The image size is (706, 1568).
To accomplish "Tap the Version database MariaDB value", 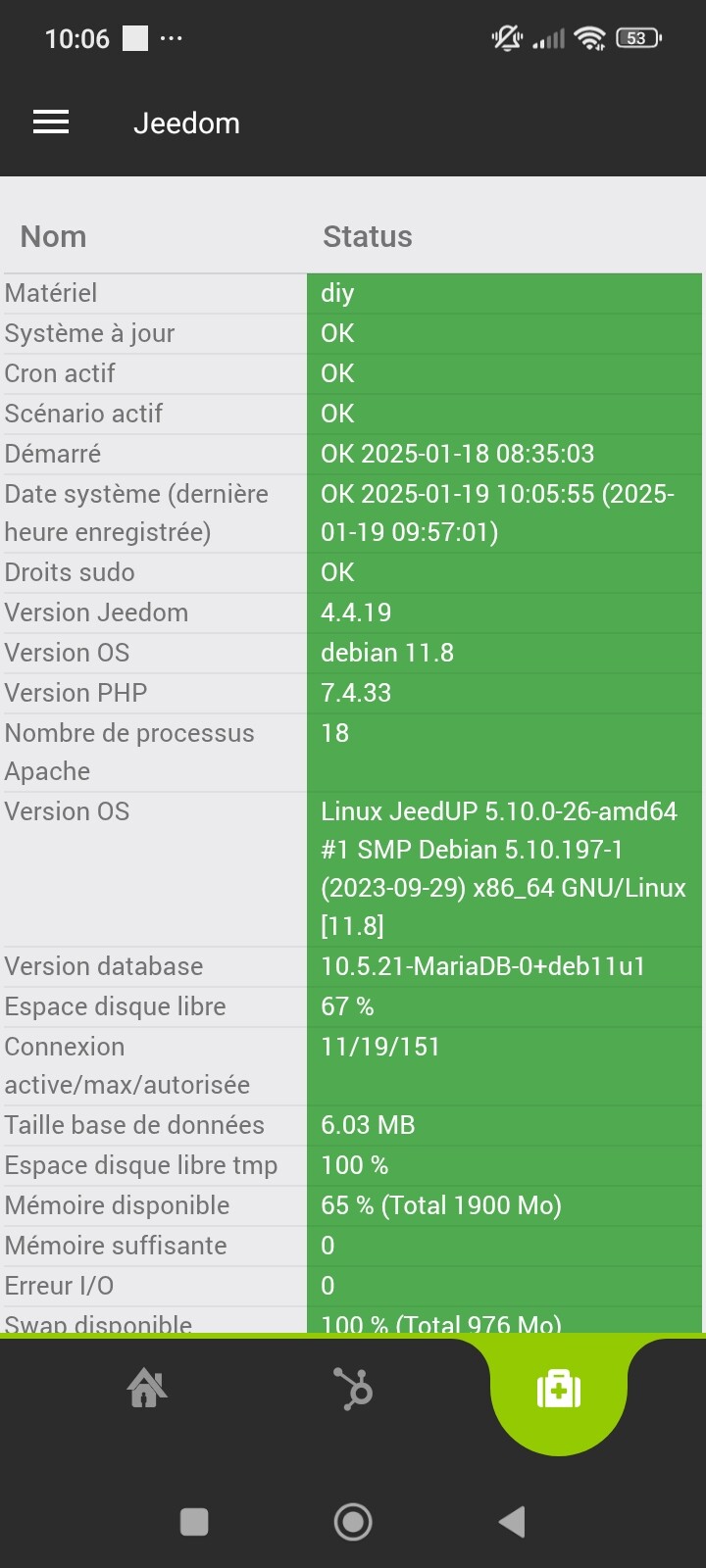I will coord(482,966).
